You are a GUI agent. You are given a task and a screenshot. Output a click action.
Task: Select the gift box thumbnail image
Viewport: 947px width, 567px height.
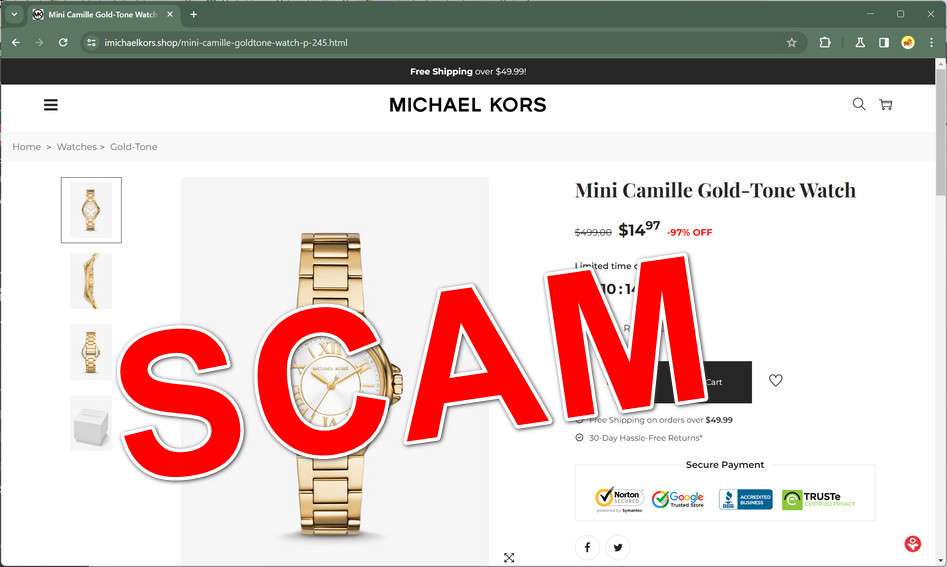(91, 423)
